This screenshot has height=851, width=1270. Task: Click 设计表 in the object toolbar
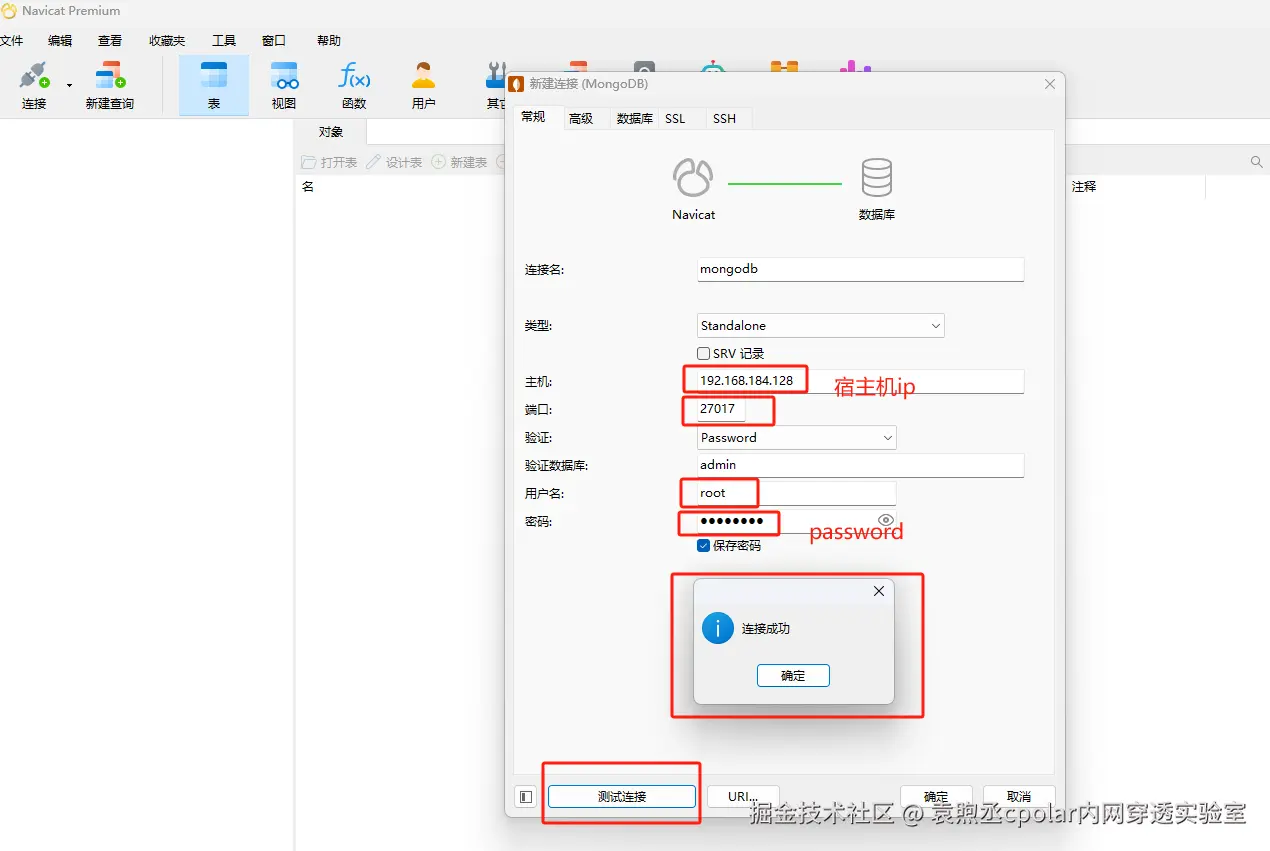point(394,162)
